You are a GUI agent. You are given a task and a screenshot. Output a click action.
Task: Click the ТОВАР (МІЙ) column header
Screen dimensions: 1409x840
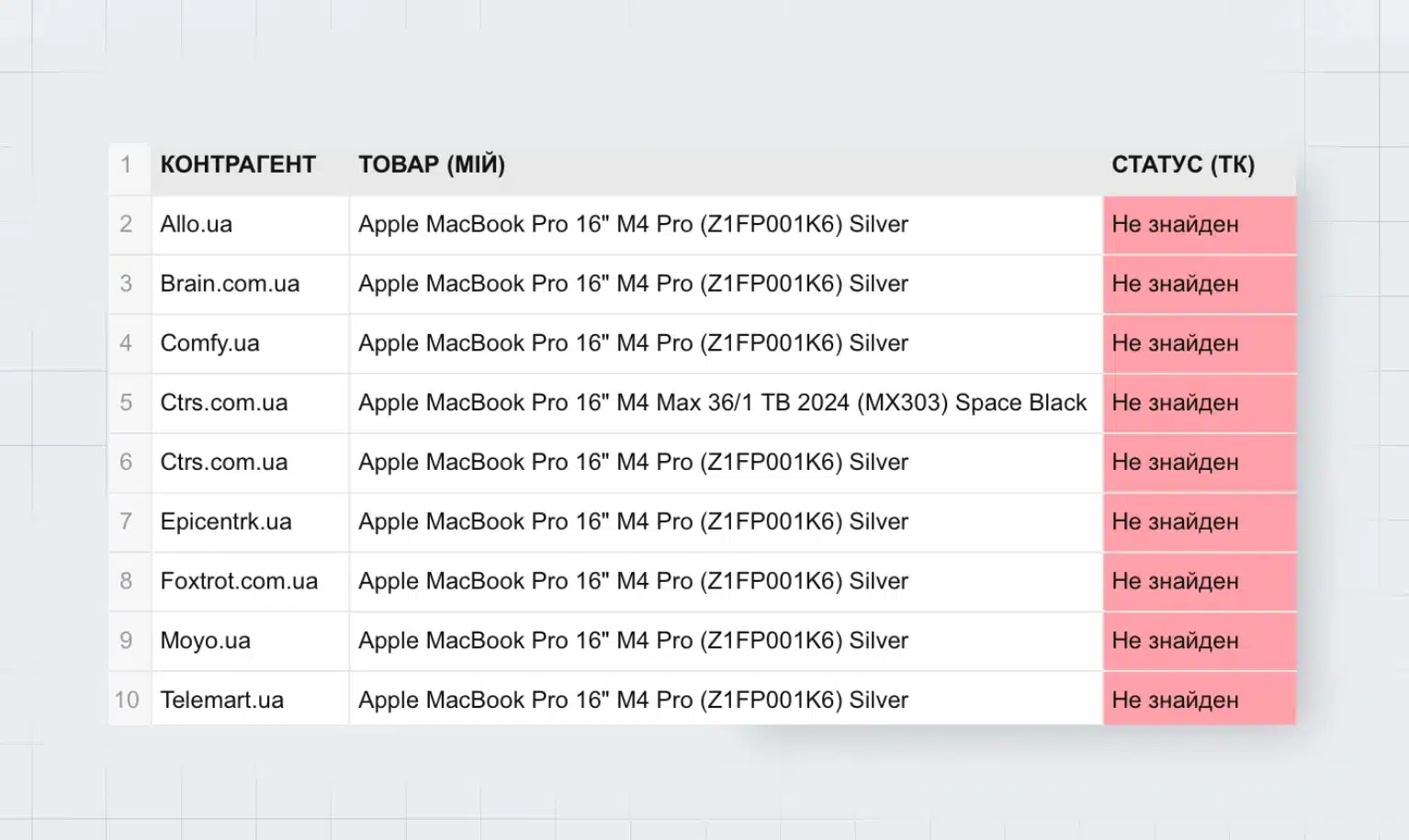(432, 165)
